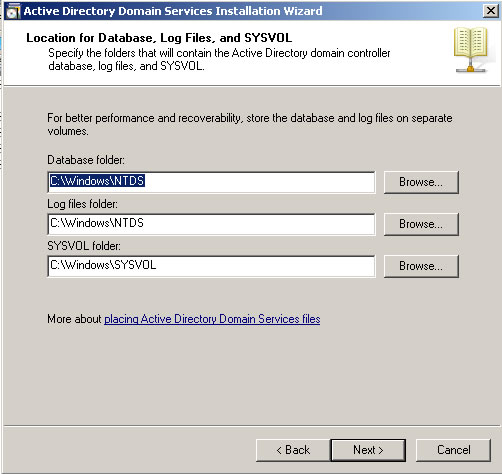Click the Location for Database heading
Viewport: 502px width, 474px height.
pyautogui.click(x=159, y=38)
